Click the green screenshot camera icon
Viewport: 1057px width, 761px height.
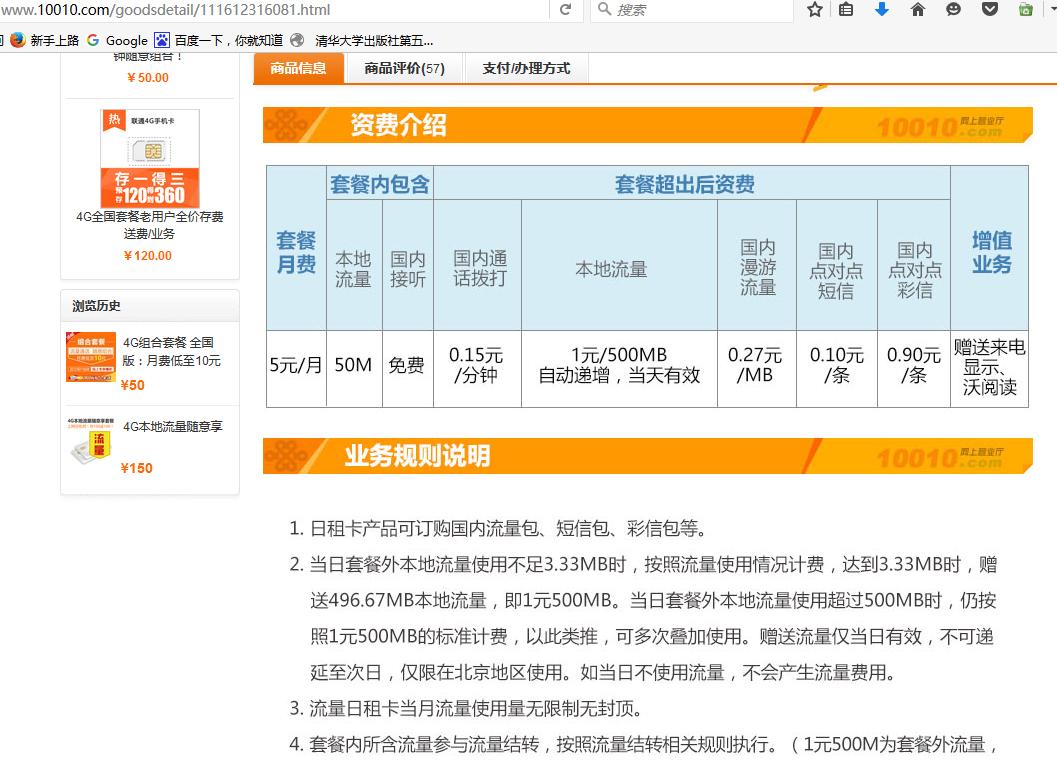1024,11
